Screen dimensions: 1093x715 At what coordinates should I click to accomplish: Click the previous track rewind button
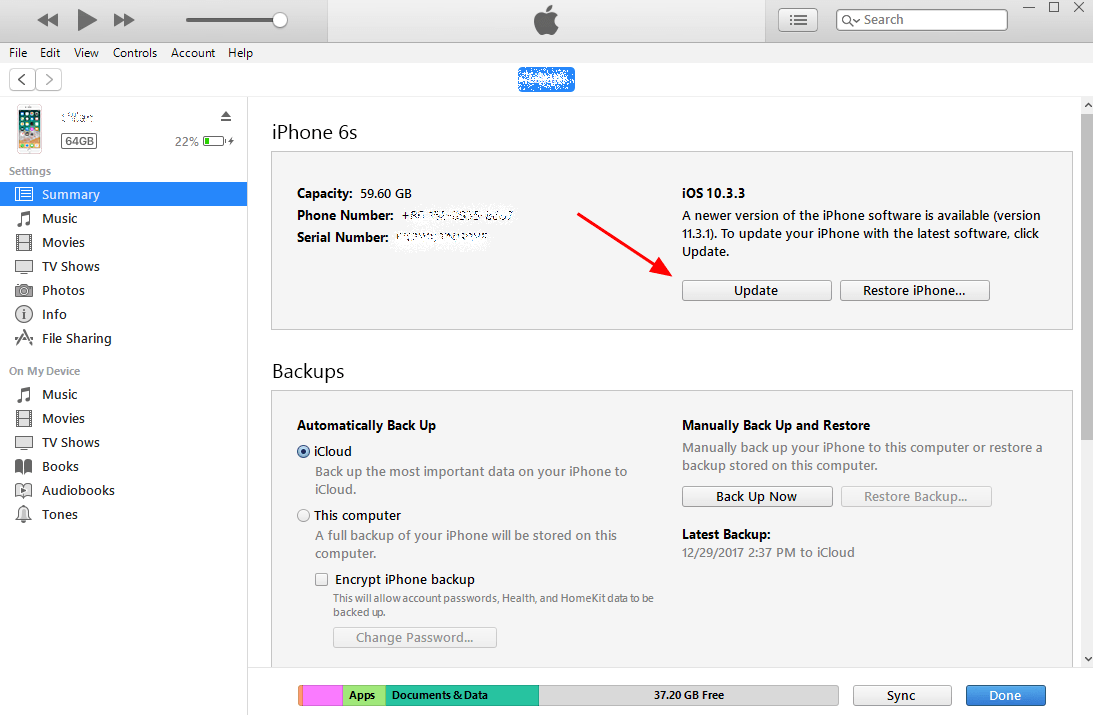point(47,20)
